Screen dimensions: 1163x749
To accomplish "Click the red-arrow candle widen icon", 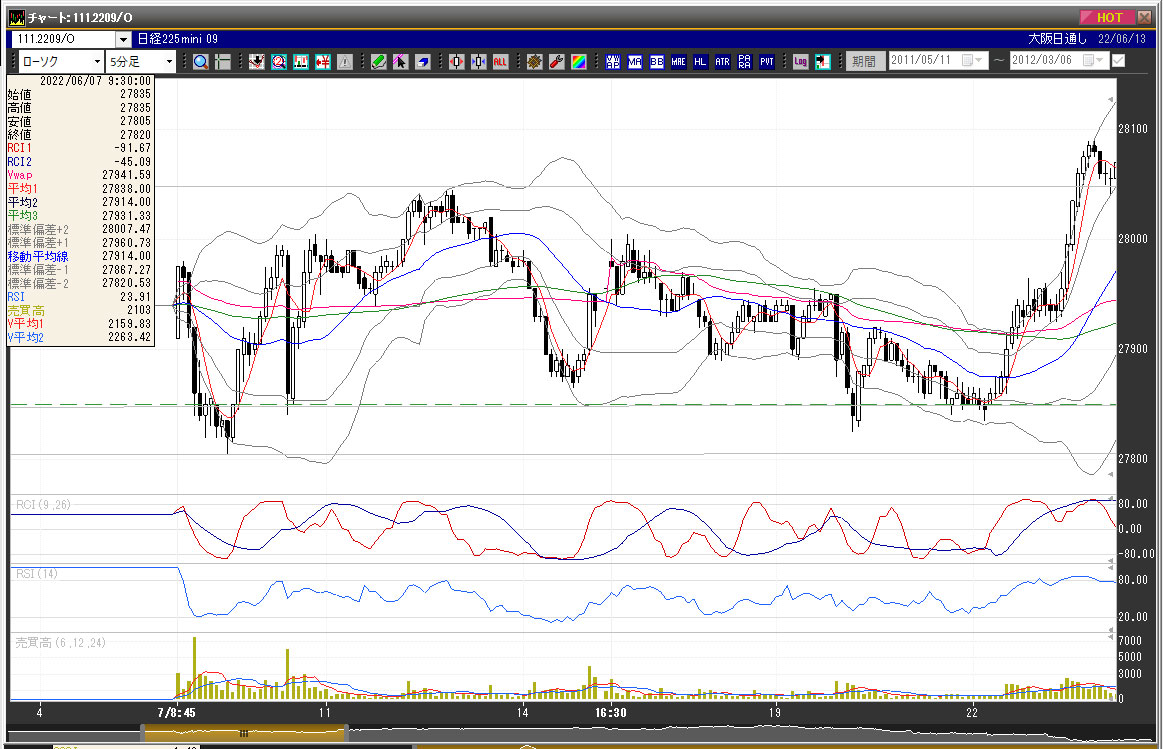I will tap(457, 62).
